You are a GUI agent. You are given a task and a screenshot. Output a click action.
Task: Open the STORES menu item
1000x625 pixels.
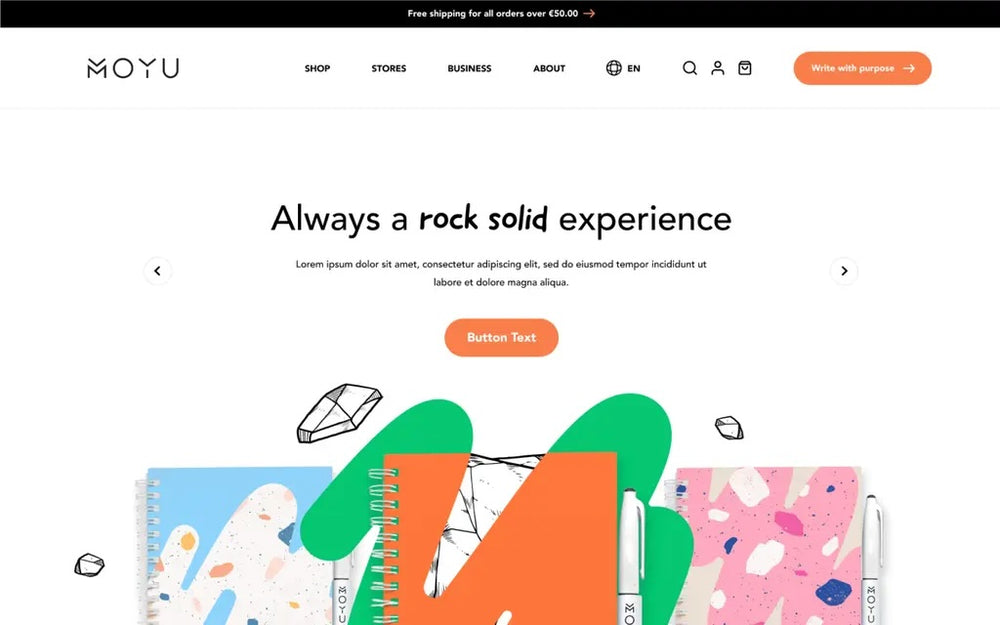click(x=388, y=68)
